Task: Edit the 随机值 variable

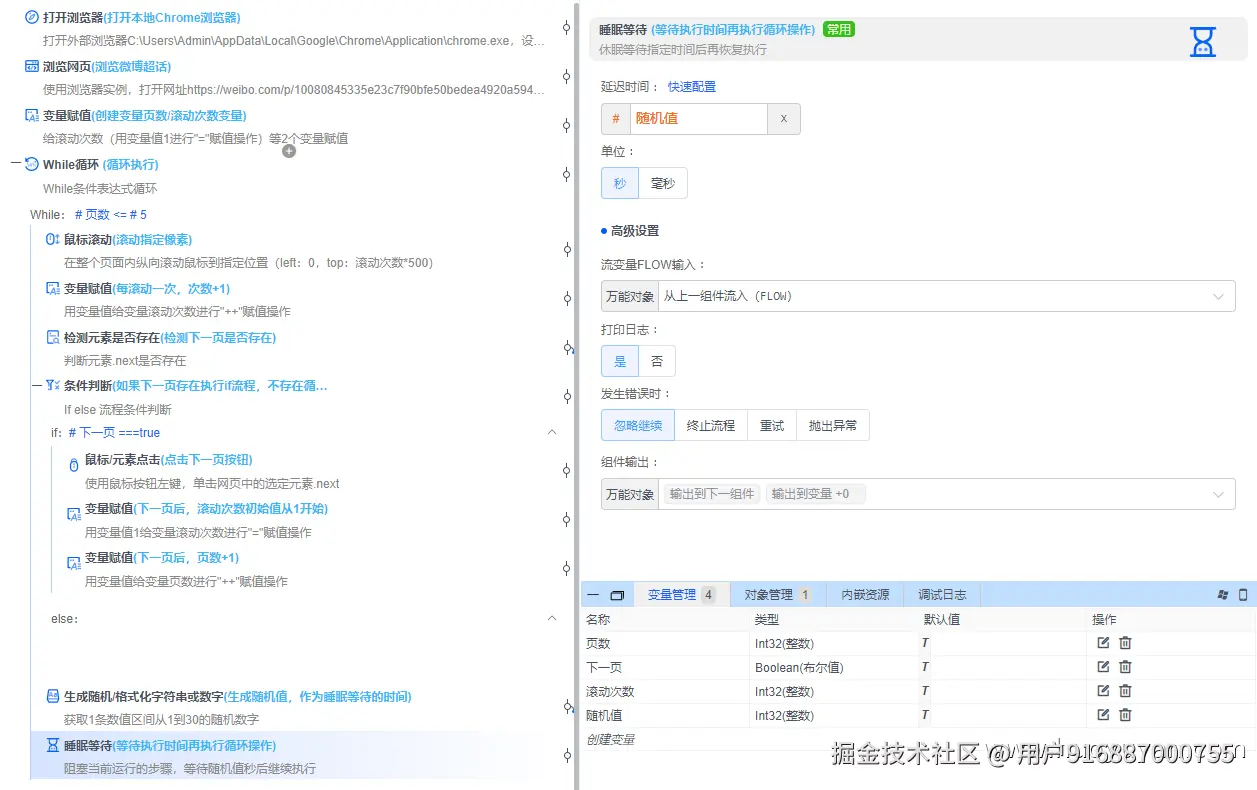Action: pos(1103,715)
